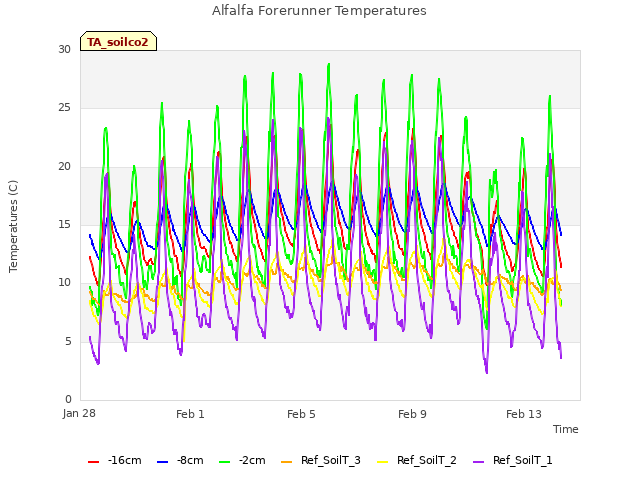This screenshot has height=480, width=640.
Task: Hide the Ref_SoilT_1 legend series
Action: [x=513, y=460]
